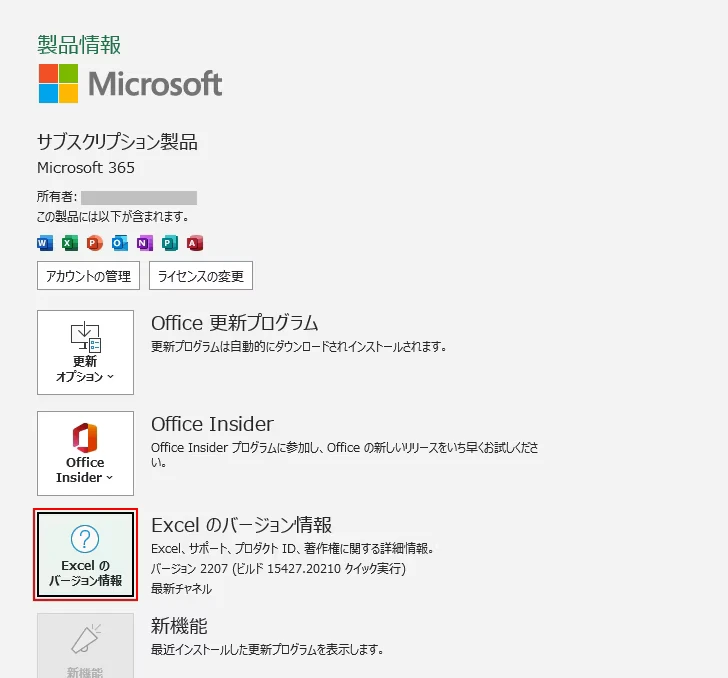This screenshot has height=678, width=728.
Task: Select the 最新チャネル text
Action: click(182, 589)
